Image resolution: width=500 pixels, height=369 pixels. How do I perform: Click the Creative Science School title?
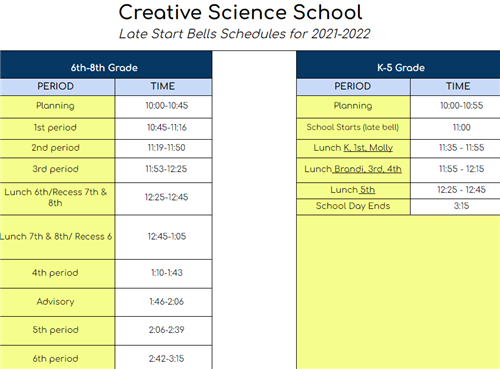tap(240, 12)
